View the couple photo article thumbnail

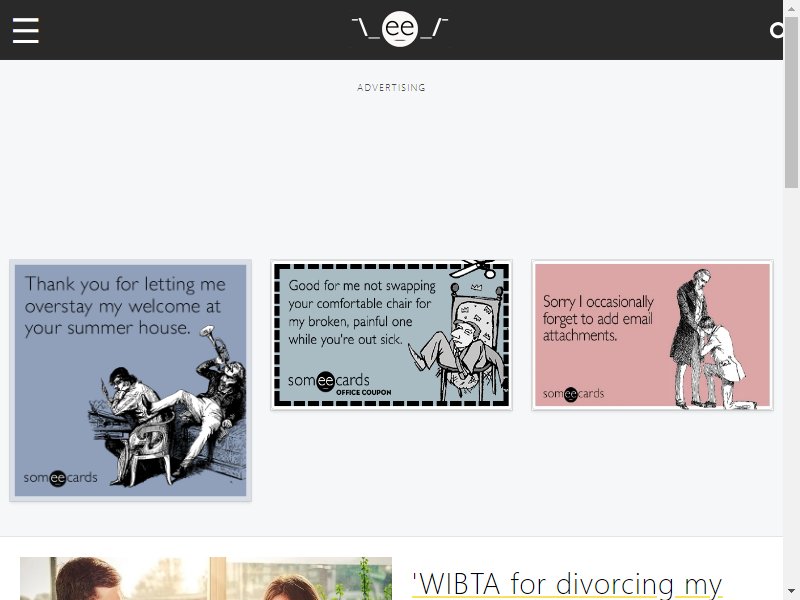206,579
